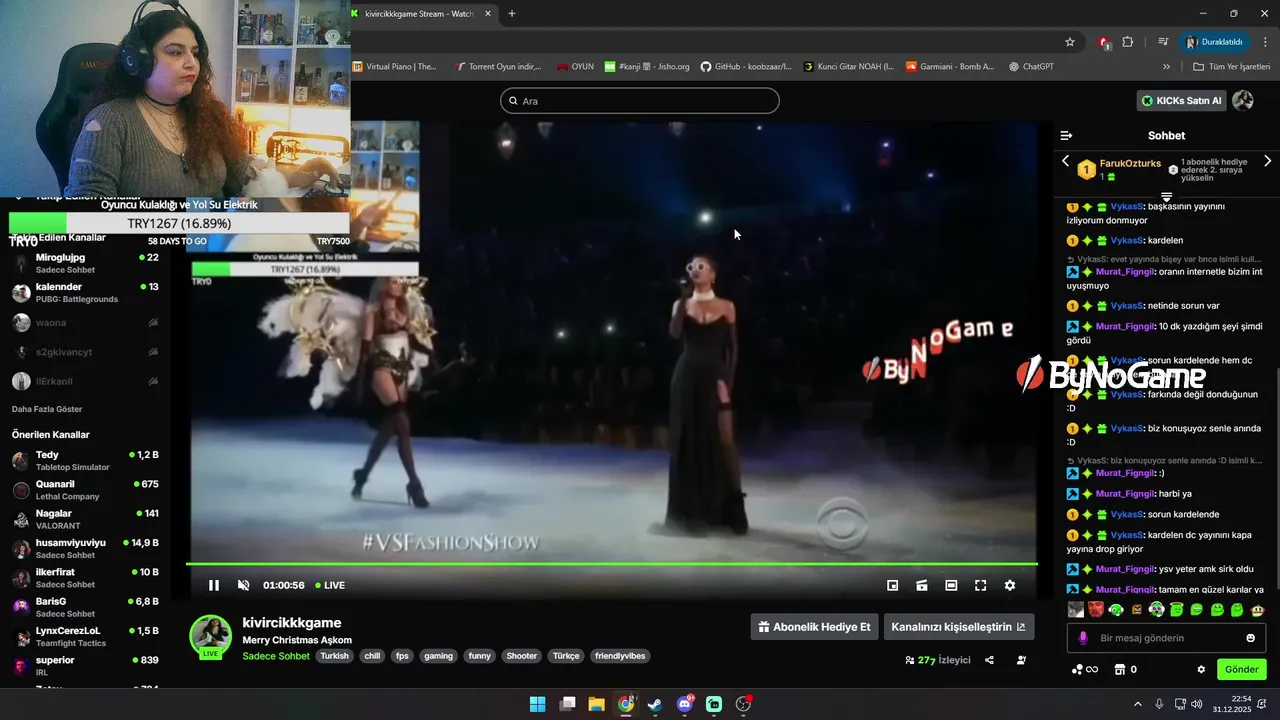
Task: Insert the red face emote from quick emotes
Action: 1096,609
